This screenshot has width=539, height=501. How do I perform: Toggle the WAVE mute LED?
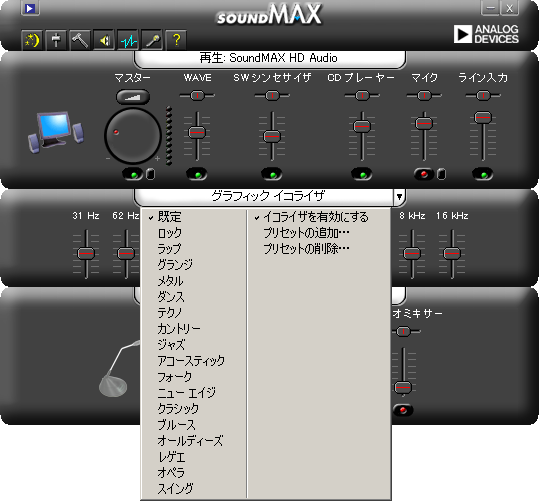197,174
